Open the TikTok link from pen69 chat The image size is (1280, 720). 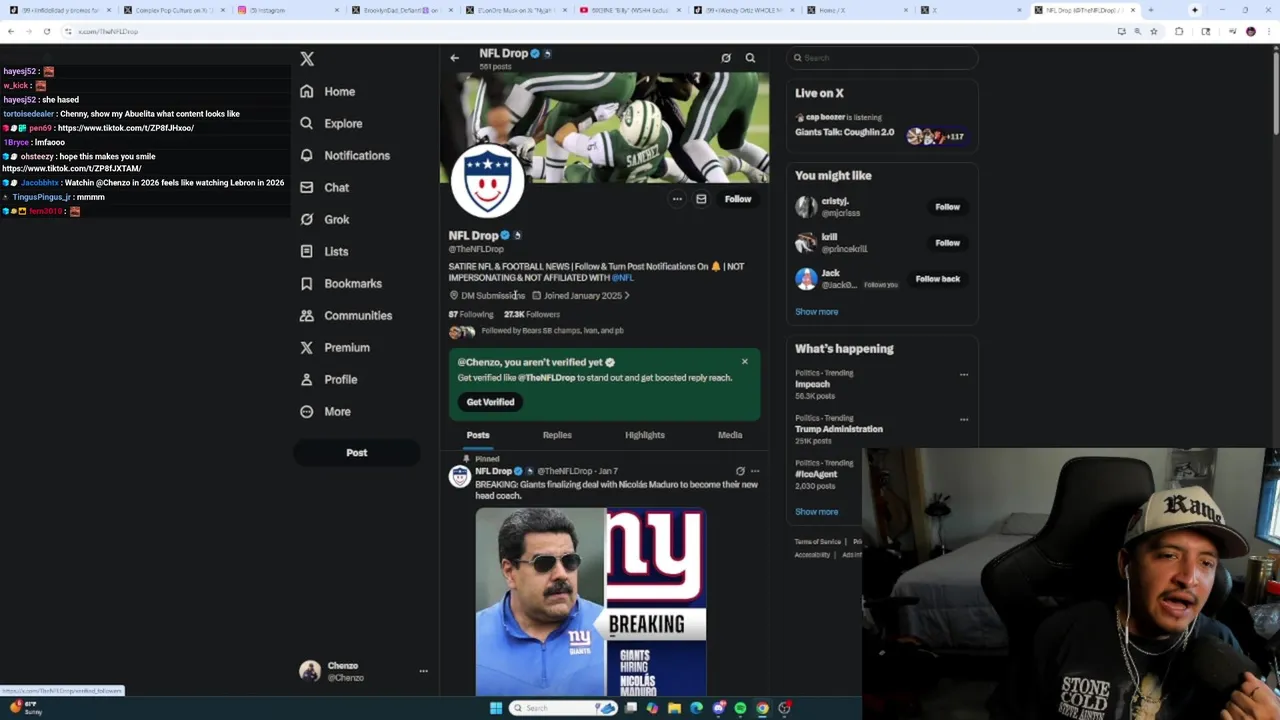click(x=126, y=128)
